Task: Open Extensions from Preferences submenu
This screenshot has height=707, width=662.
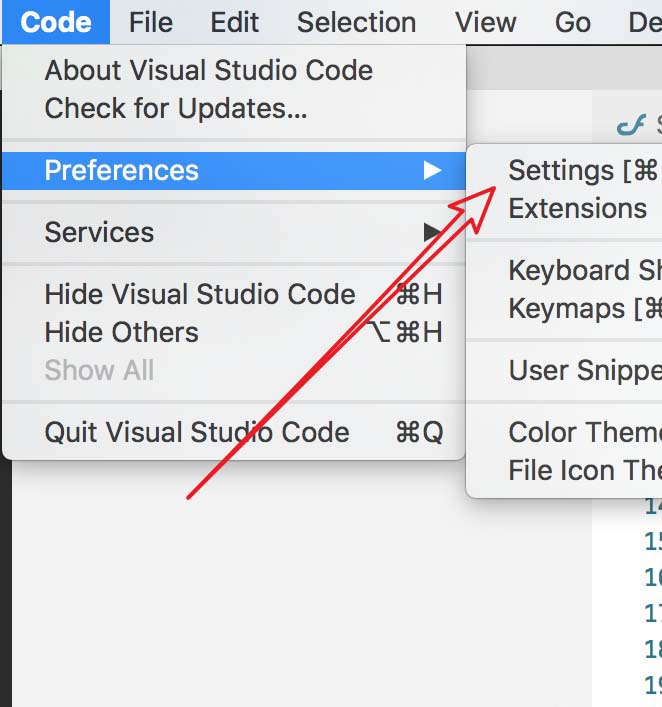Action: point(577,209)
